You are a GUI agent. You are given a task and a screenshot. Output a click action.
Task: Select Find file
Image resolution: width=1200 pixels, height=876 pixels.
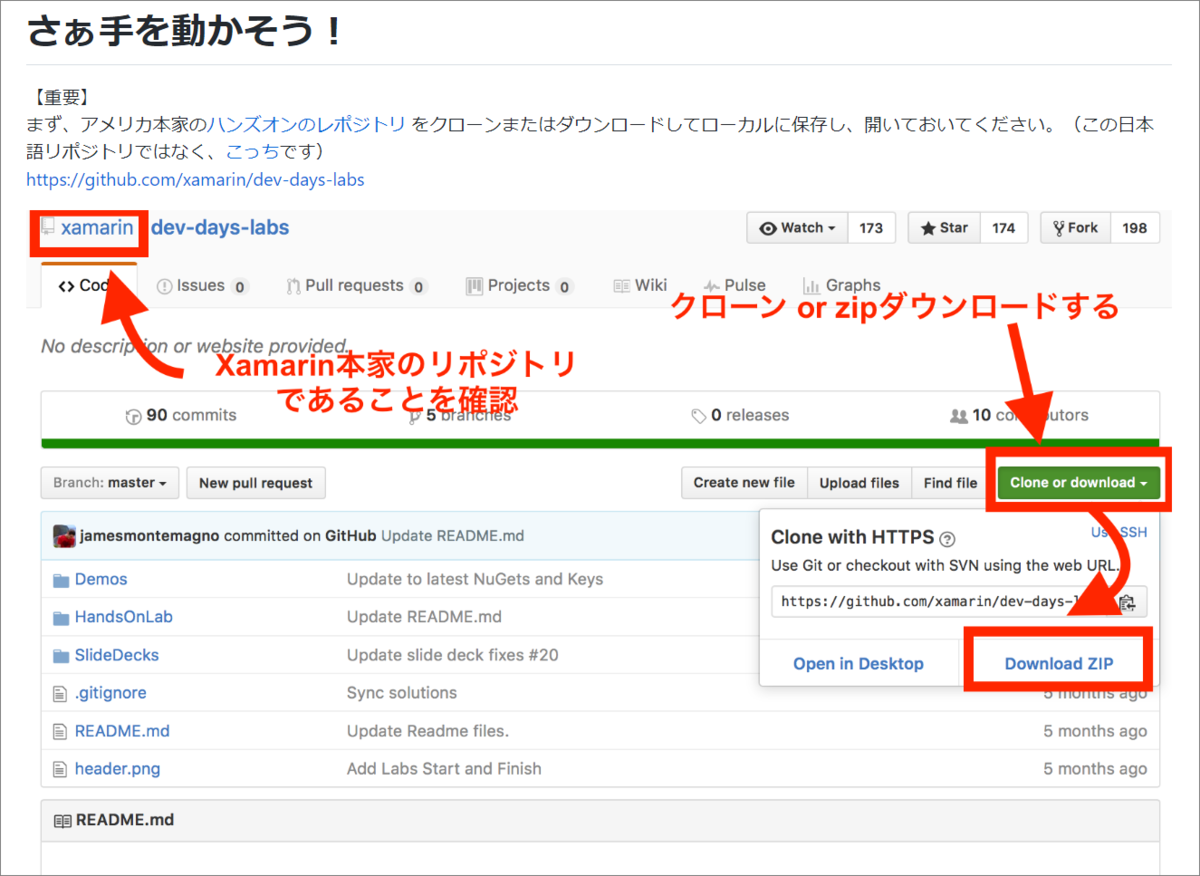[950, 483]
